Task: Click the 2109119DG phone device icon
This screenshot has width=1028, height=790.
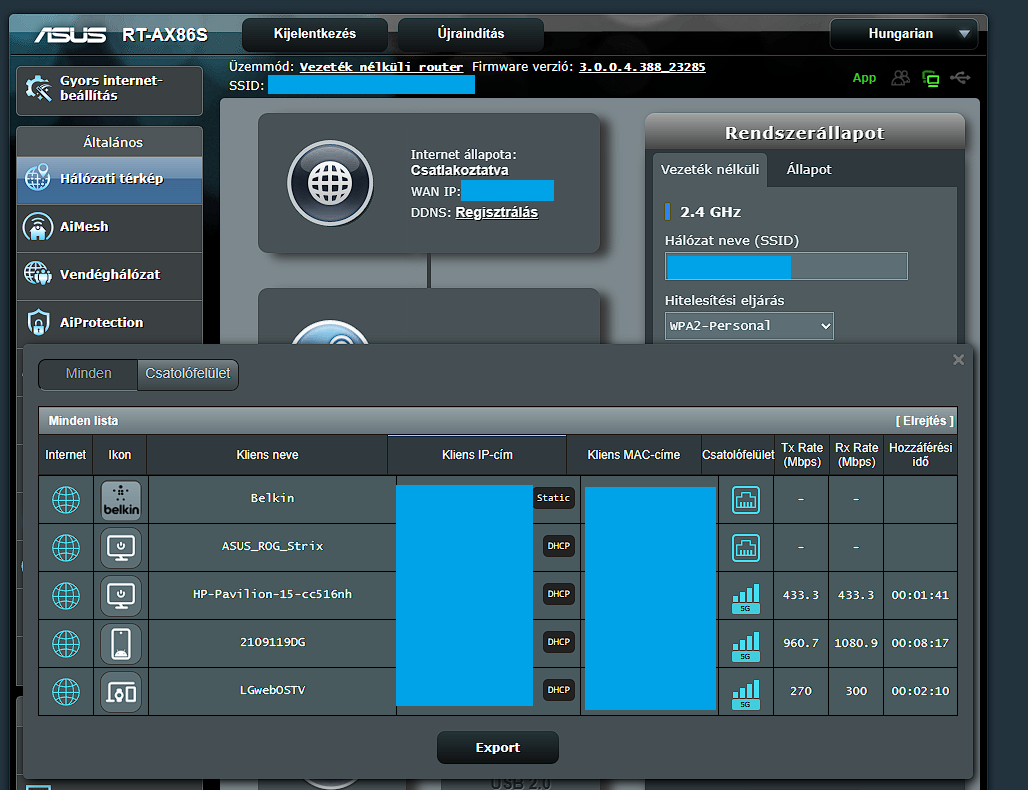Action: tap(121, 643)
